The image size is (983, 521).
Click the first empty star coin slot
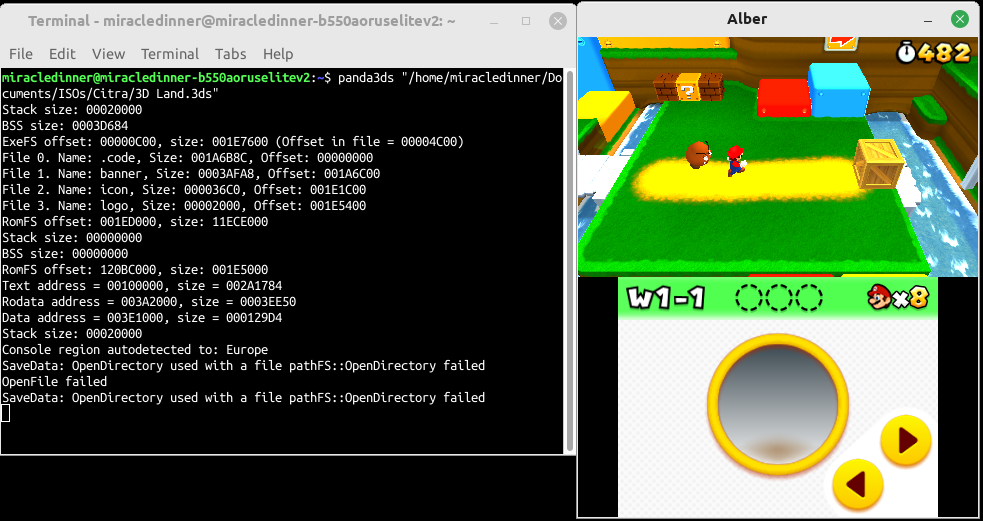point(747,297)
